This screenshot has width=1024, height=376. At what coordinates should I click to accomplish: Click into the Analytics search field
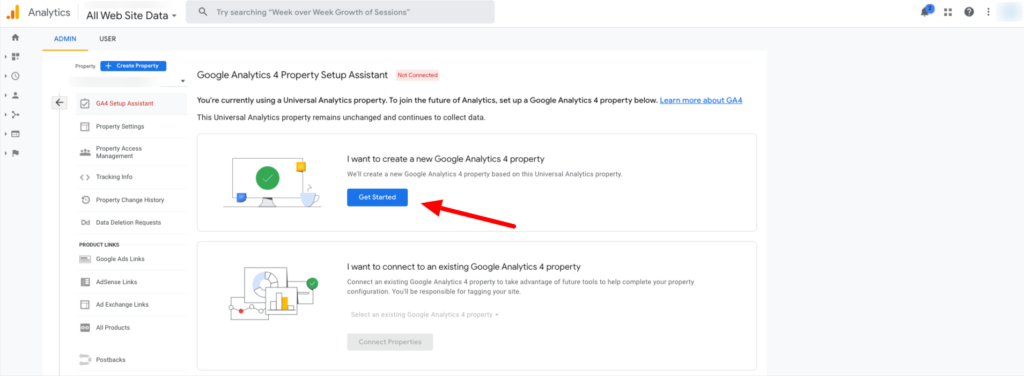(340, 12)
